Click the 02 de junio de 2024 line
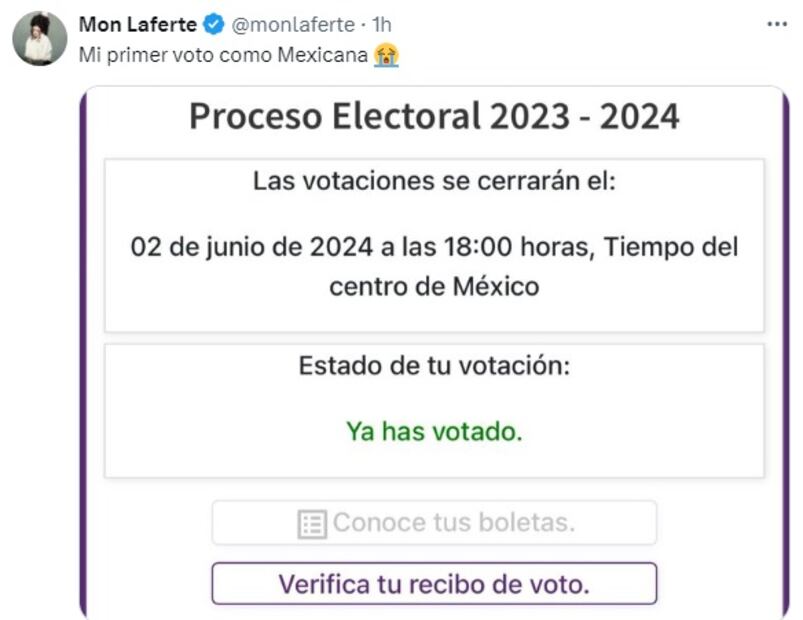This screenshot has width=803, height=620. pyautogui.click(x=434, y=246)
